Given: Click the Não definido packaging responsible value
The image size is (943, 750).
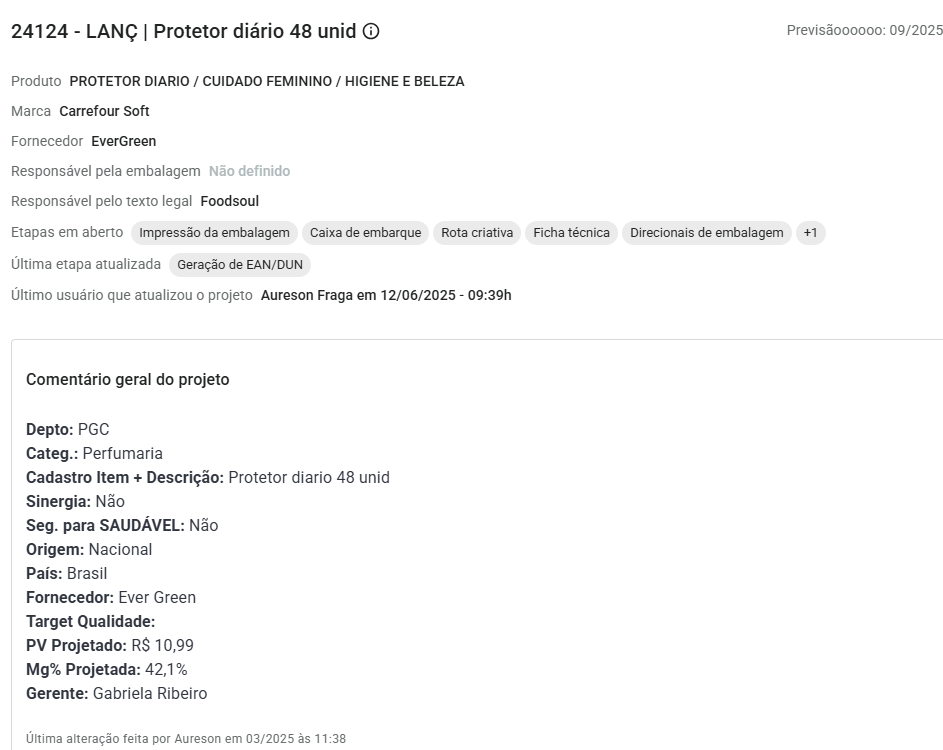Looking at the screenshot, I should pyautogui.click(x=249, y=171).
